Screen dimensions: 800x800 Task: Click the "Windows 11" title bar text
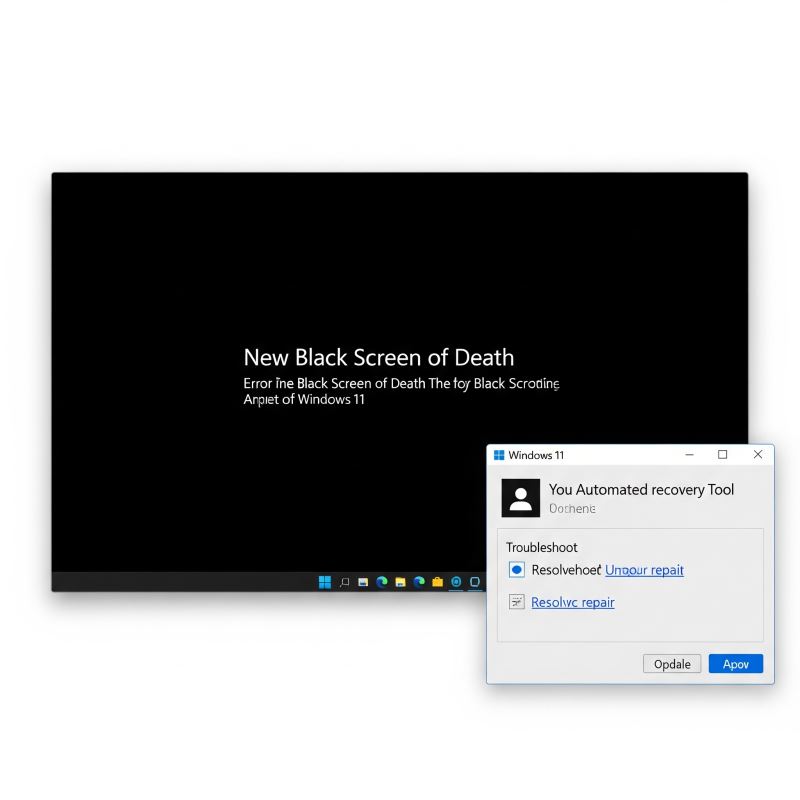(x=536, y=455)
